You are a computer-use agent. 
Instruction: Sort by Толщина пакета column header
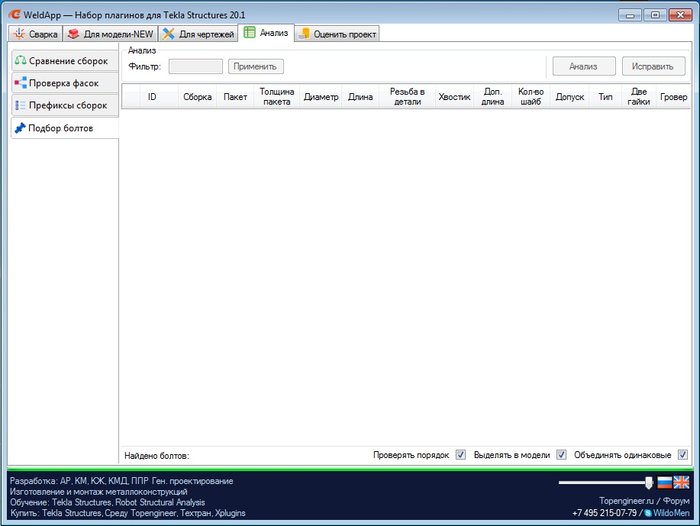point(277,96)
